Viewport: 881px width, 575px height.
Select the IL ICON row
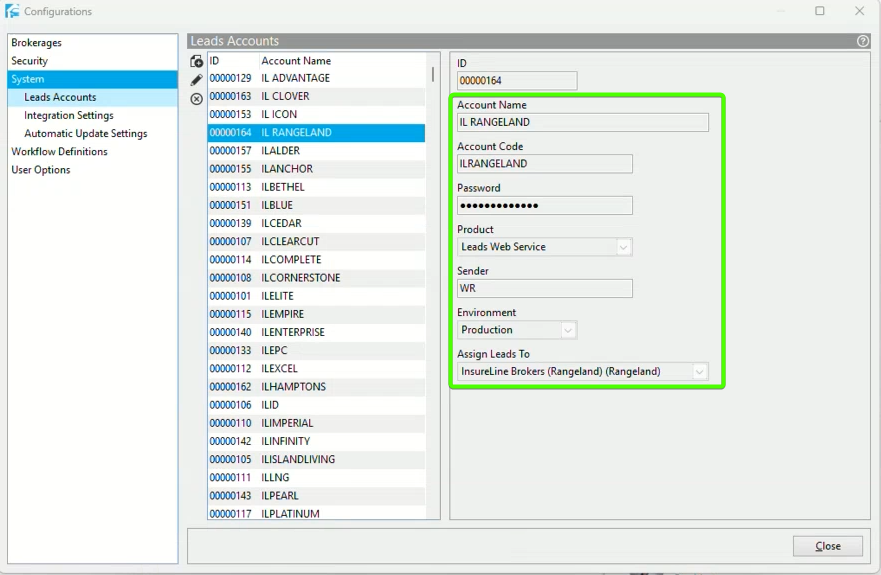(x=316, y=114)
